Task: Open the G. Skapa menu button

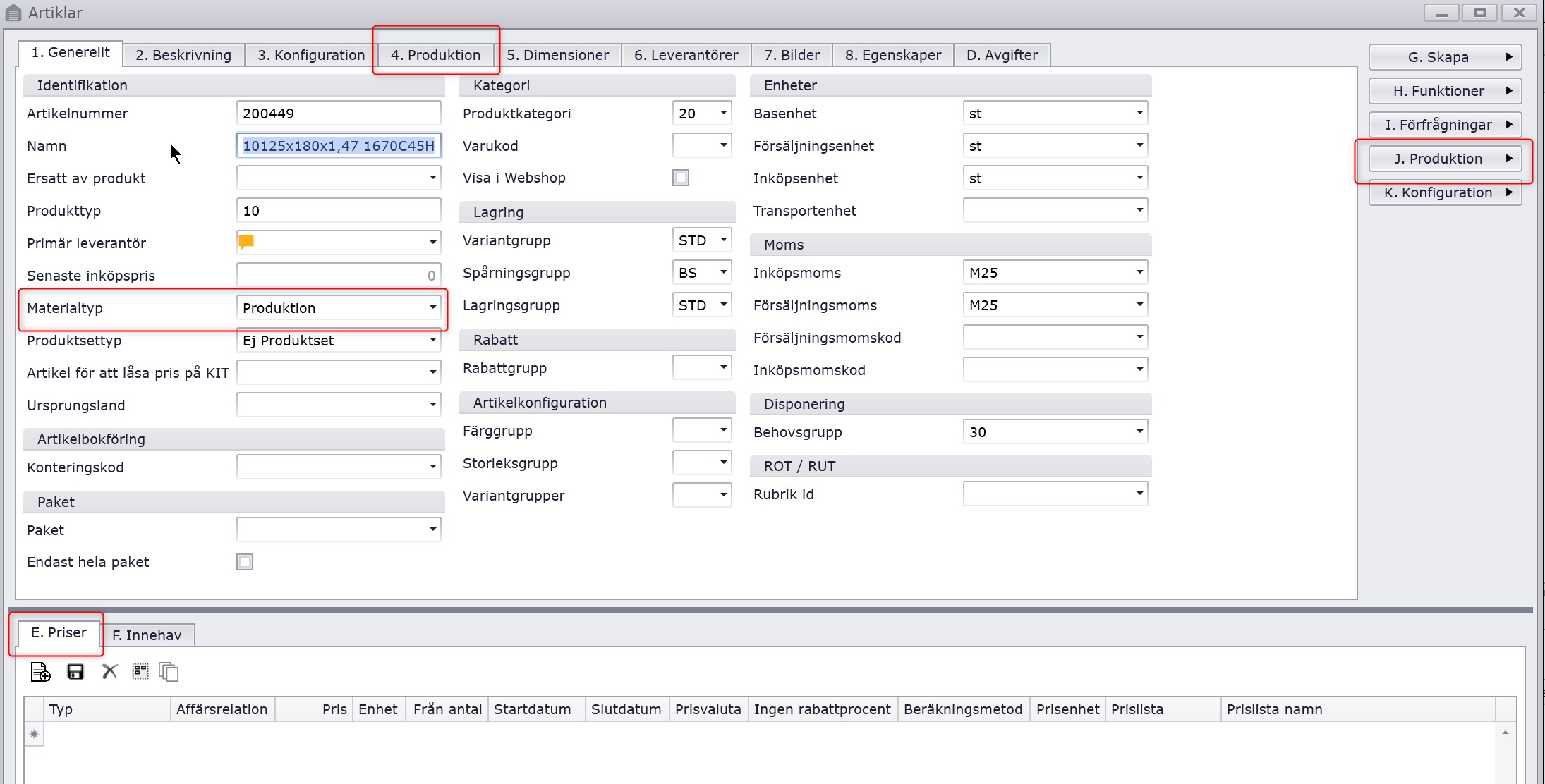Action: 1444,57
